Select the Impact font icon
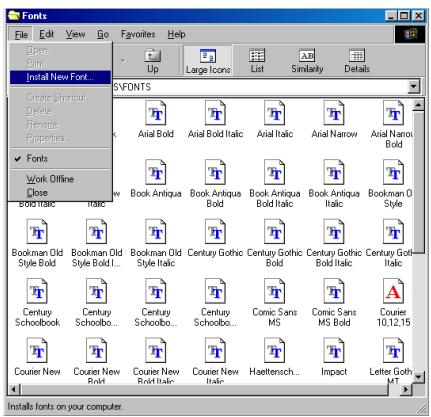 334,350
